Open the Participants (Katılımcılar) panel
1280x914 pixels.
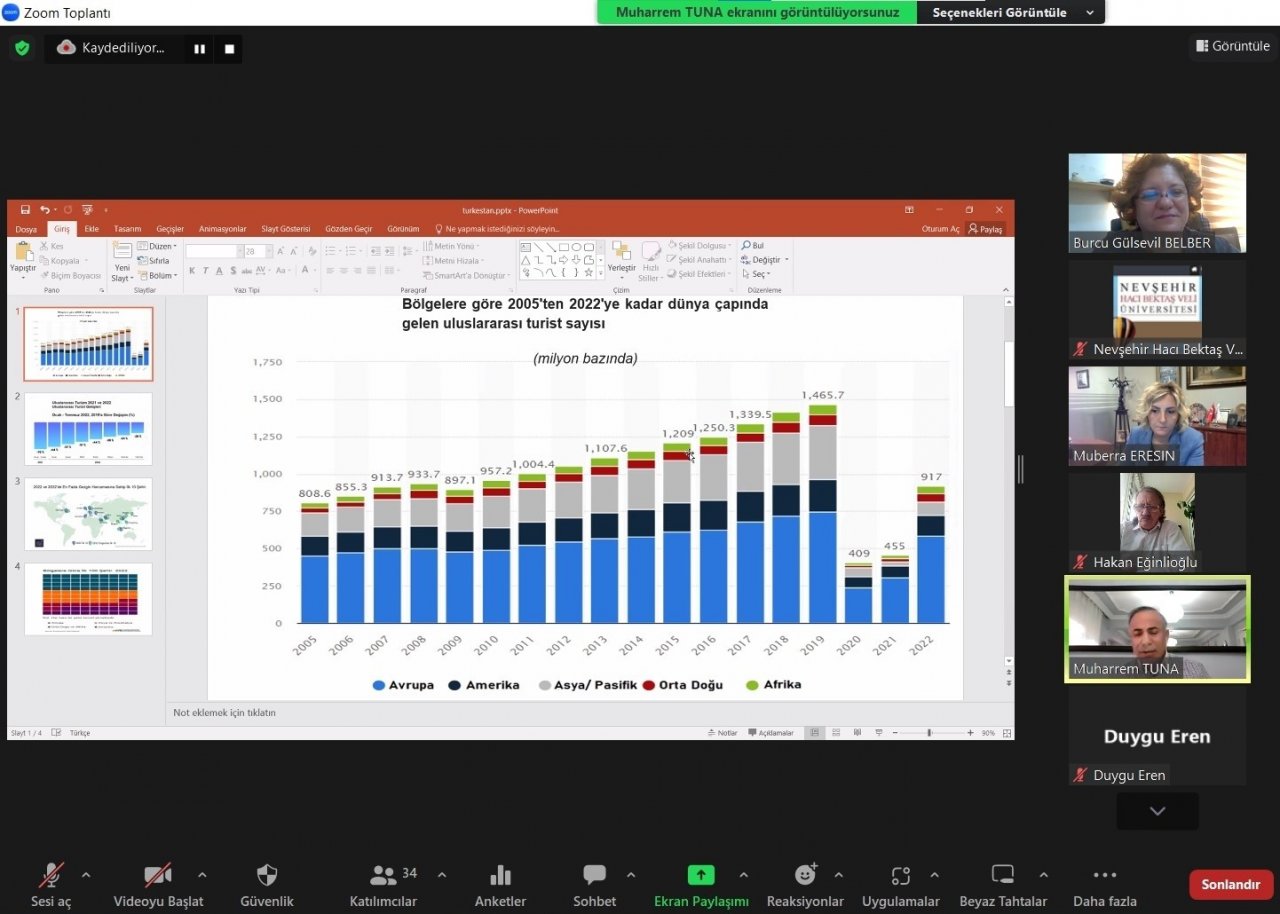pyautogui.click(x=383, y=877)
